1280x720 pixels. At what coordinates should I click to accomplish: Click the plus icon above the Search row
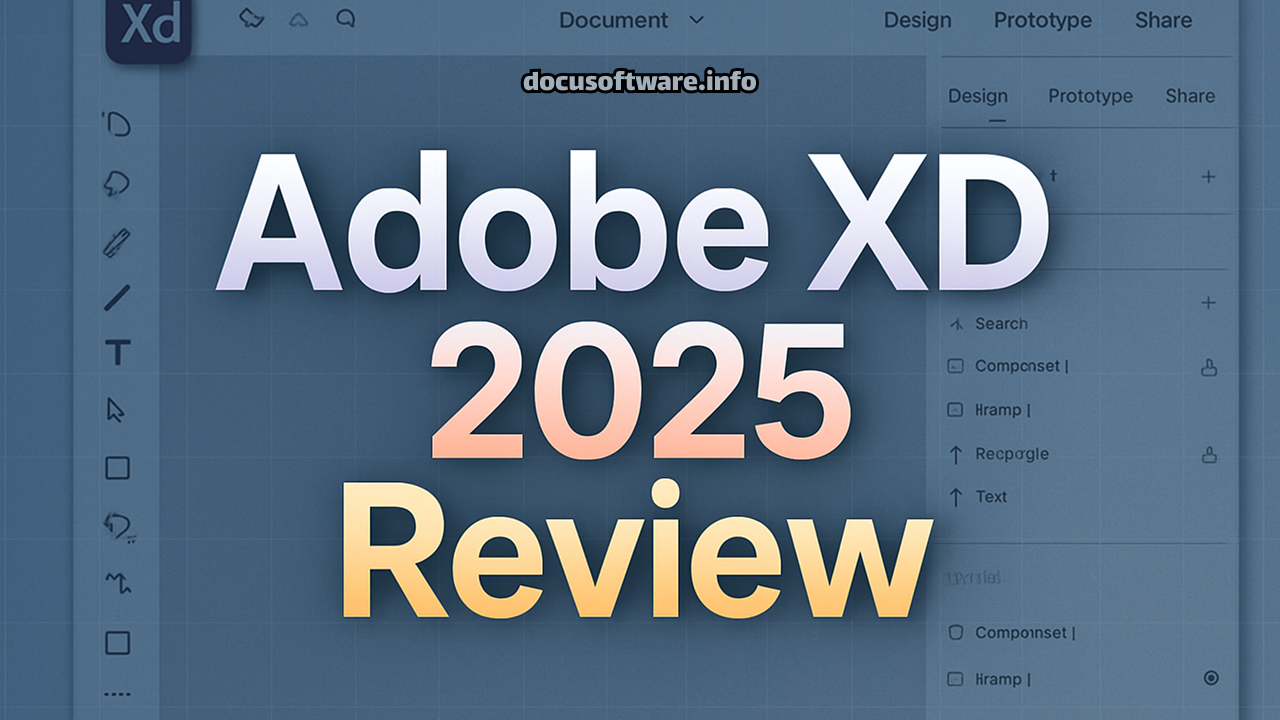coord(1208,303)
